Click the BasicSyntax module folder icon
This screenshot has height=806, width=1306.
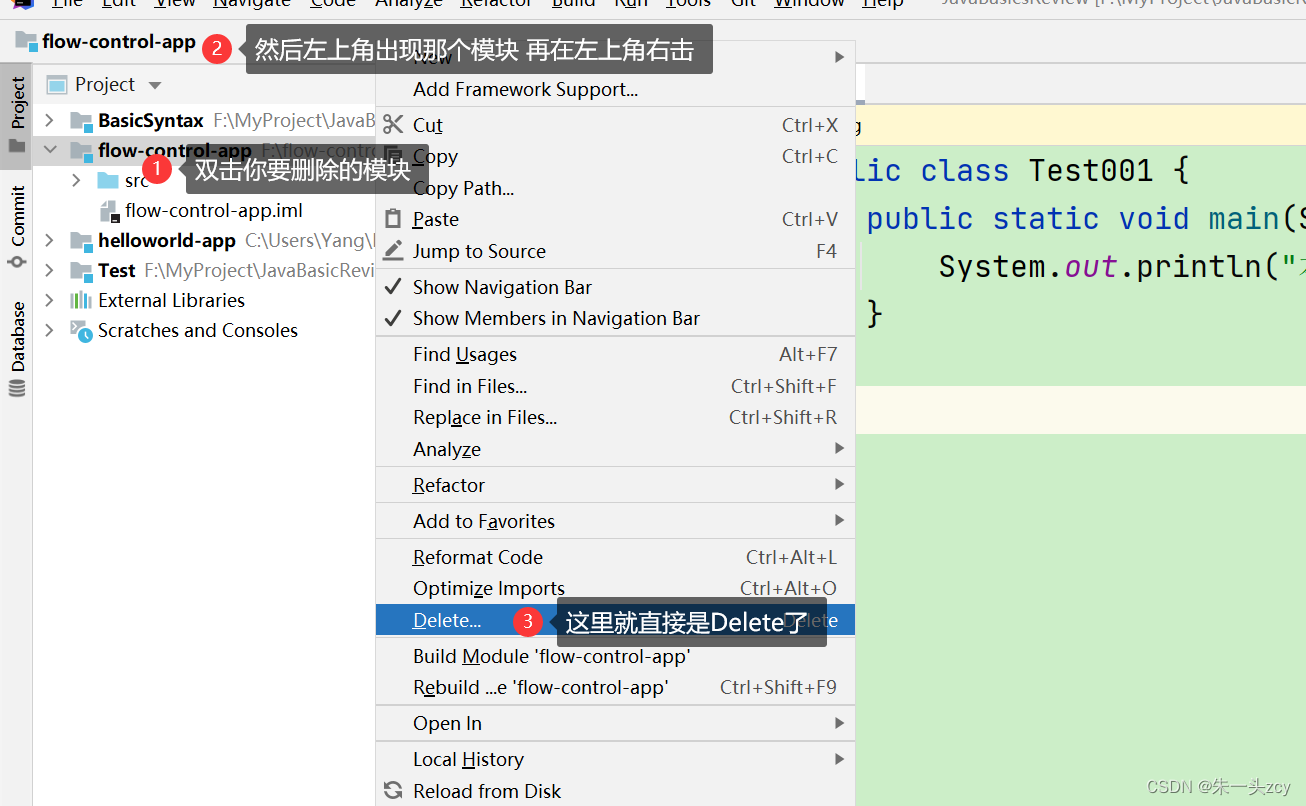[x=81, y=121]
